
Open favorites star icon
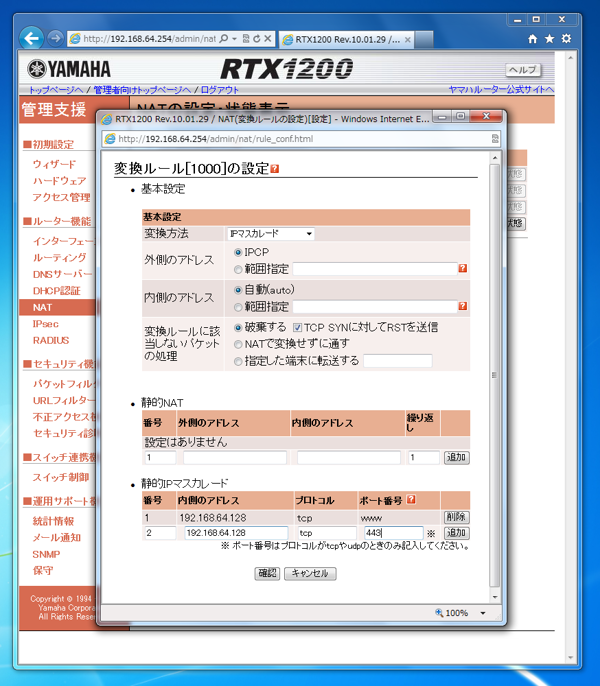[549, 39]
